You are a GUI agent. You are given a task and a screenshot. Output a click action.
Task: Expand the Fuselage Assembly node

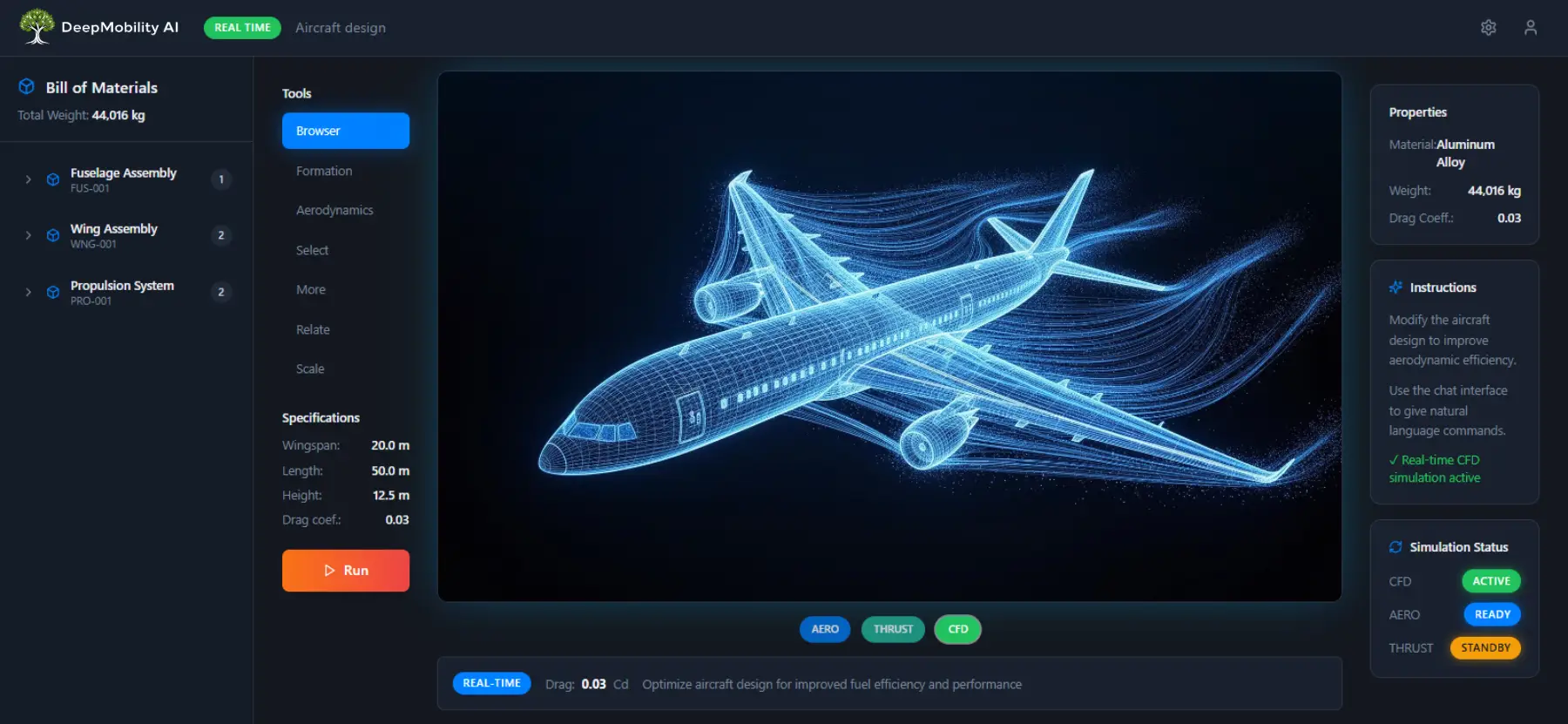click(28, 179)
